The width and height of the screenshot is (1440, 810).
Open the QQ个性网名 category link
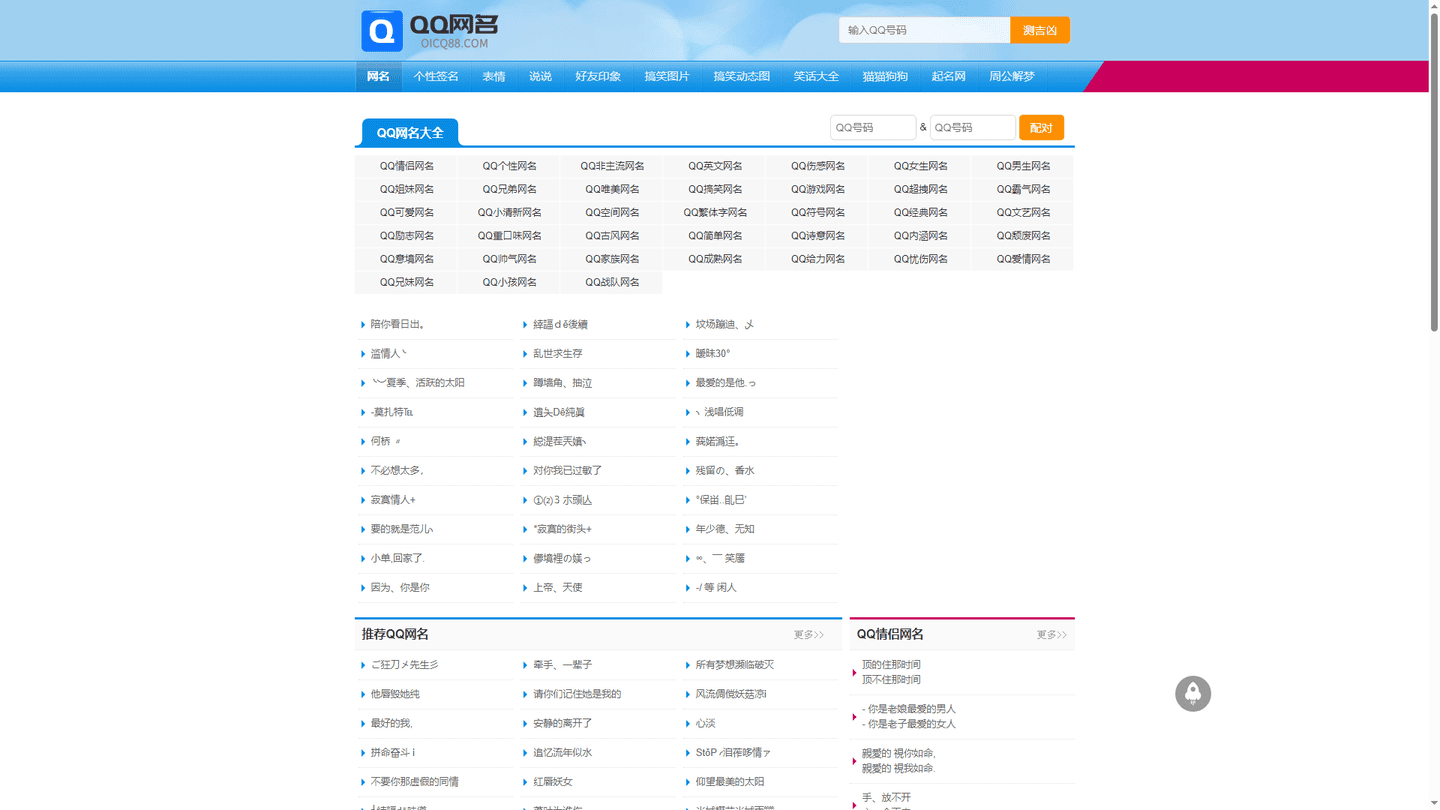click(510, 166)
